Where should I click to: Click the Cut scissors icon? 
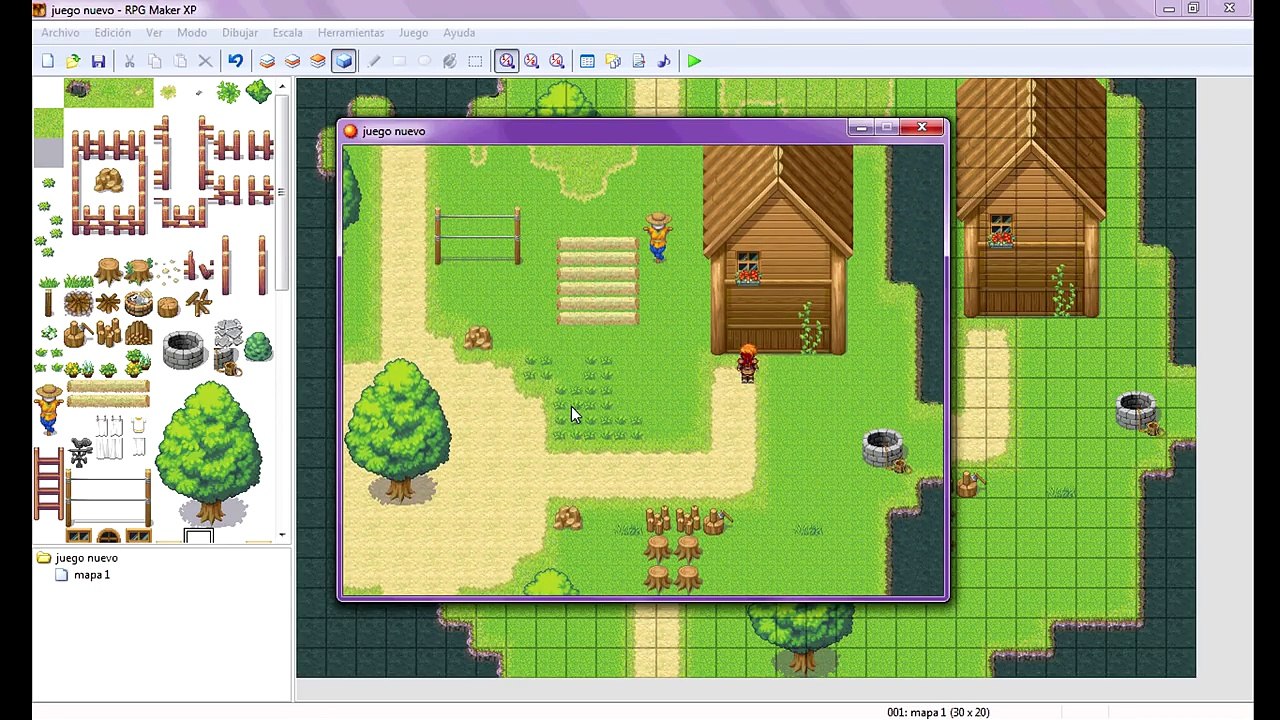click(129, 61)
